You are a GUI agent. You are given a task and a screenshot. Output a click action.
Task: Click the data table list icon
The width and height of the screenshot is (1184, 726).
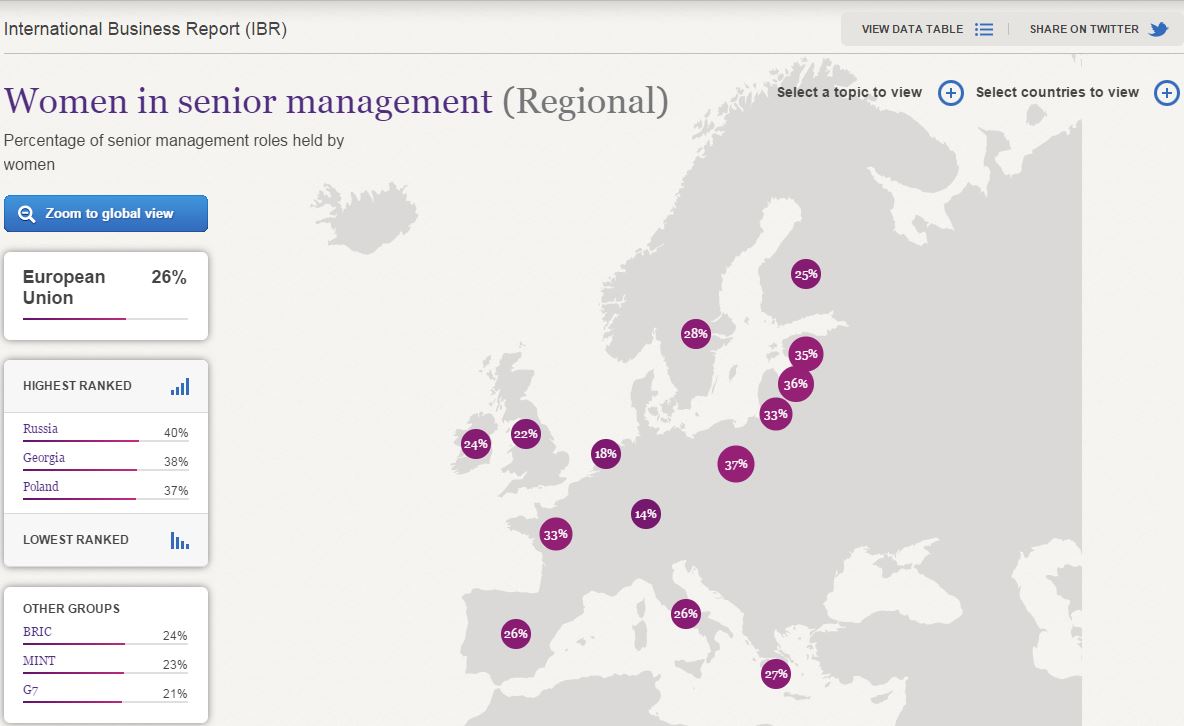pyautogui.click(x=984, y=29)
